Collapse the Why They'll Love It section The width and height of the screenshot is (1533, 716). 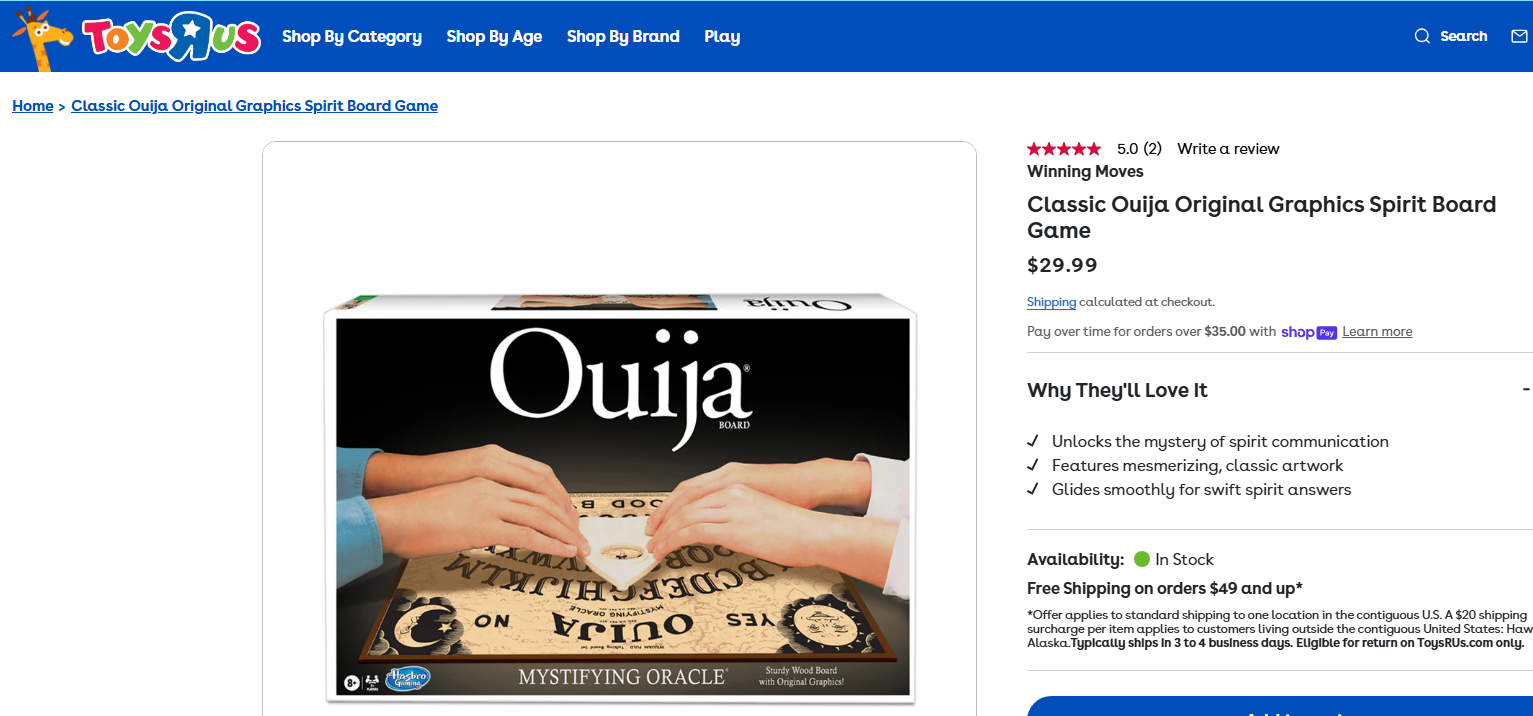1526,389
